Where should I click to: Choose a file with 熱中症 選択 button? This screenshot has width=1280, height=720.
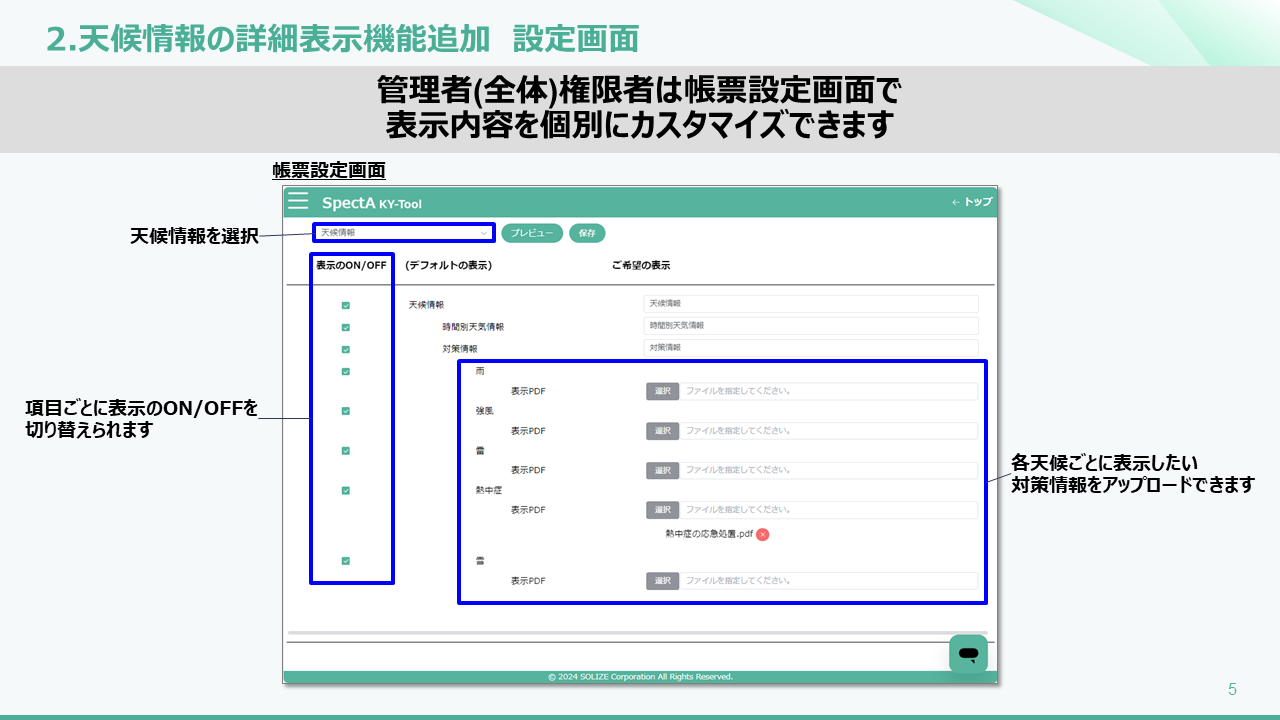662,510
